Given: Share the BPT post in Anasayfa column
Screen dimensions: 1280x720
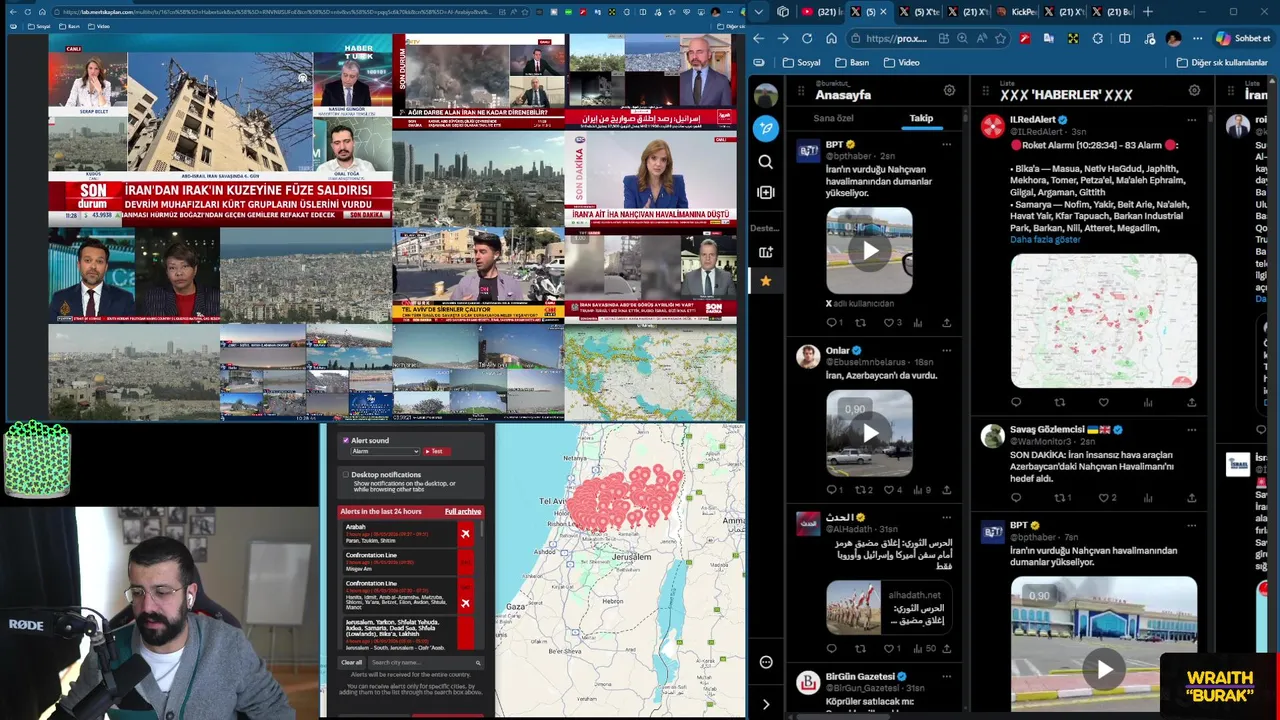Looking at the screenshot, I should [946, 323].
